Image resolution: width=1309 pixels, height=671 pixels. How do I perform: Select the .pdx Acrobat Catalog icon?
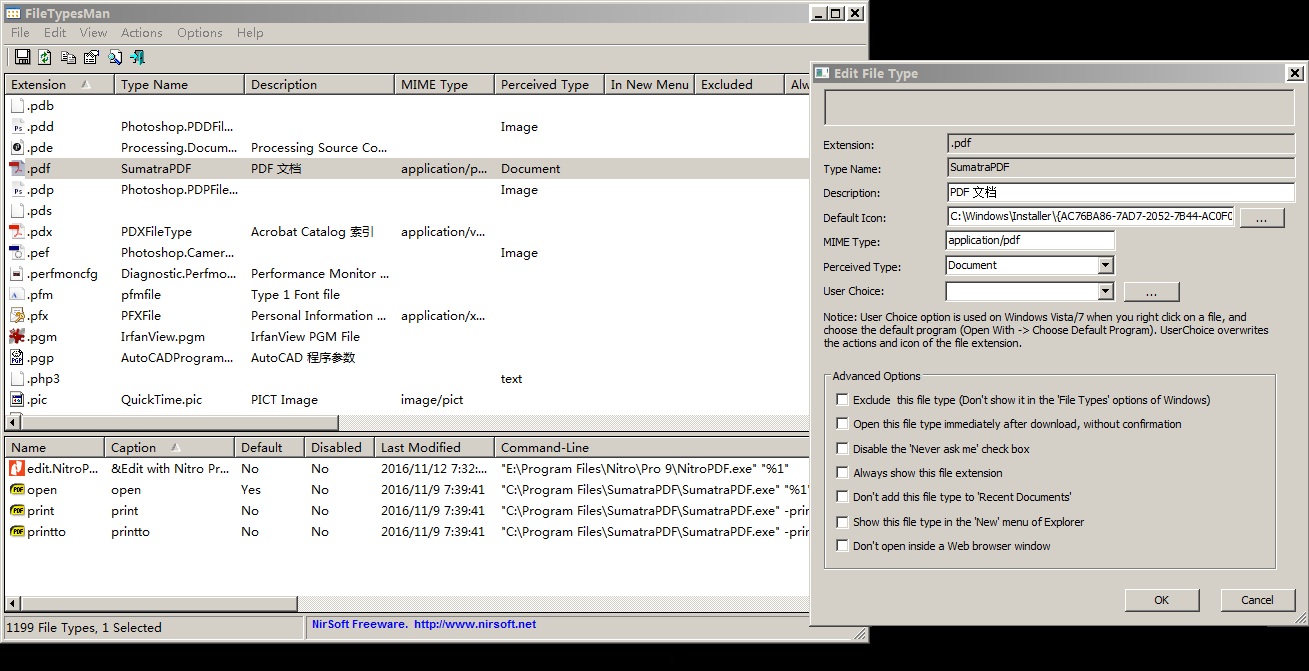click(x=17, y=232)
